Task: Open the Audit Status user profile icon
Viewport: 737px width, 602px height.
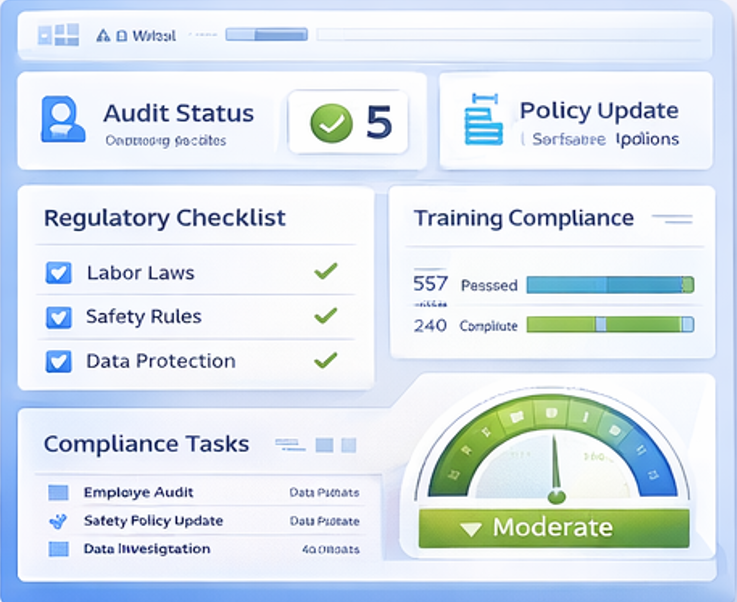Action: 63,119
